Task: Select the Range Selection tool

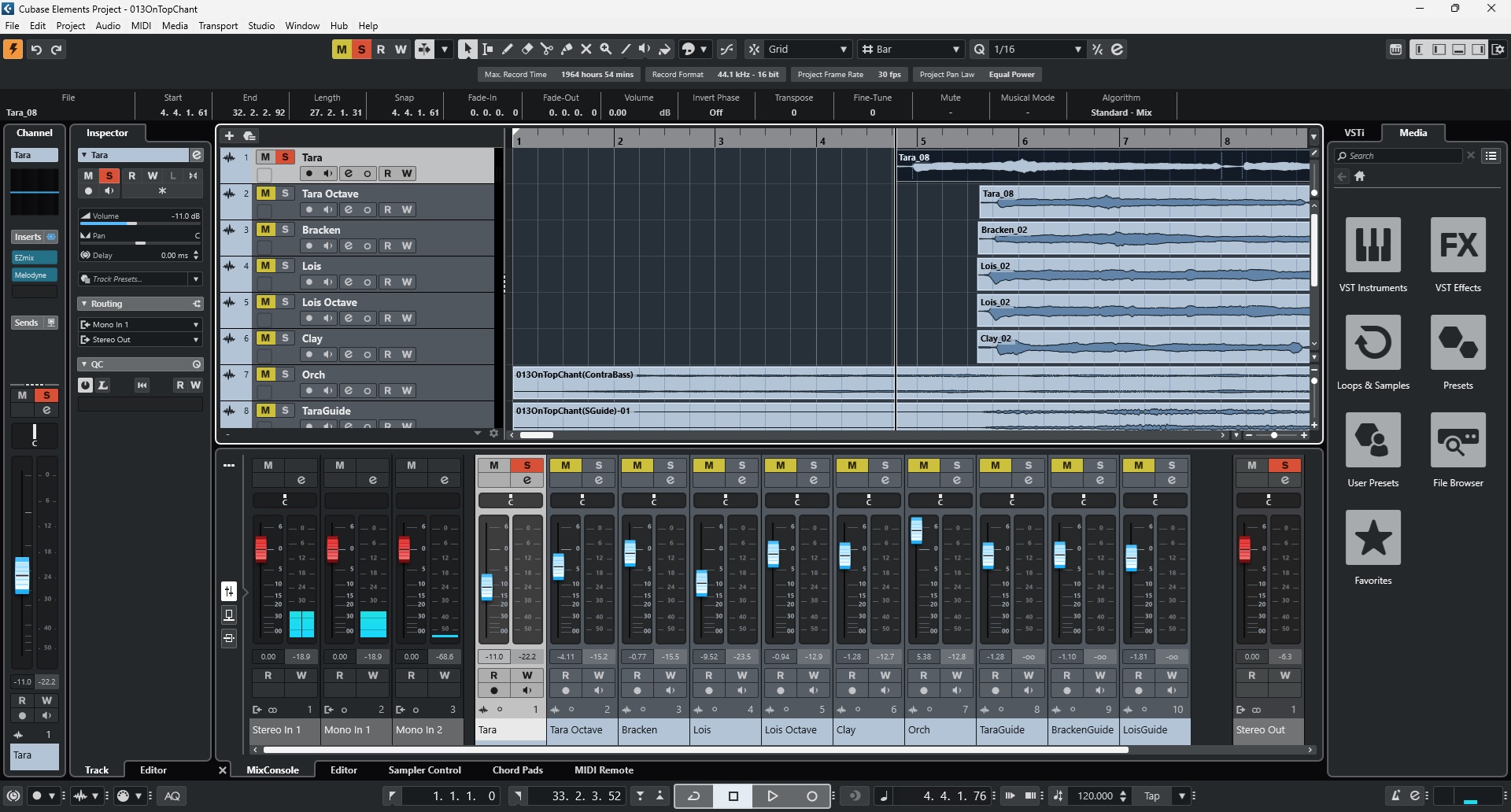Action: (x=488, y=50)
